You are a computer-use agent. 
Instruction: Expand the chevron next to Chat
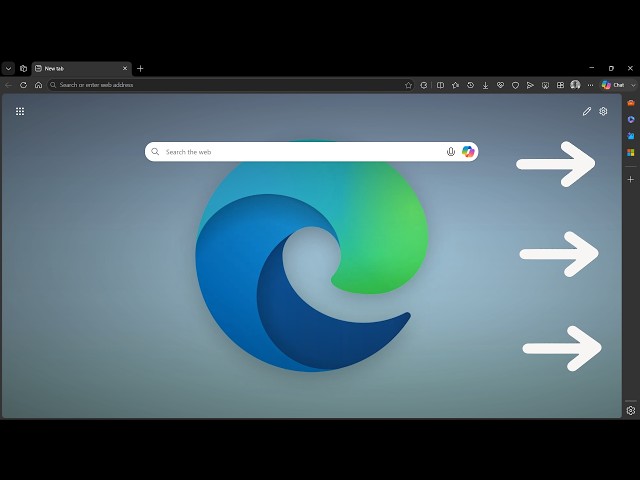[x=633, y=85]
